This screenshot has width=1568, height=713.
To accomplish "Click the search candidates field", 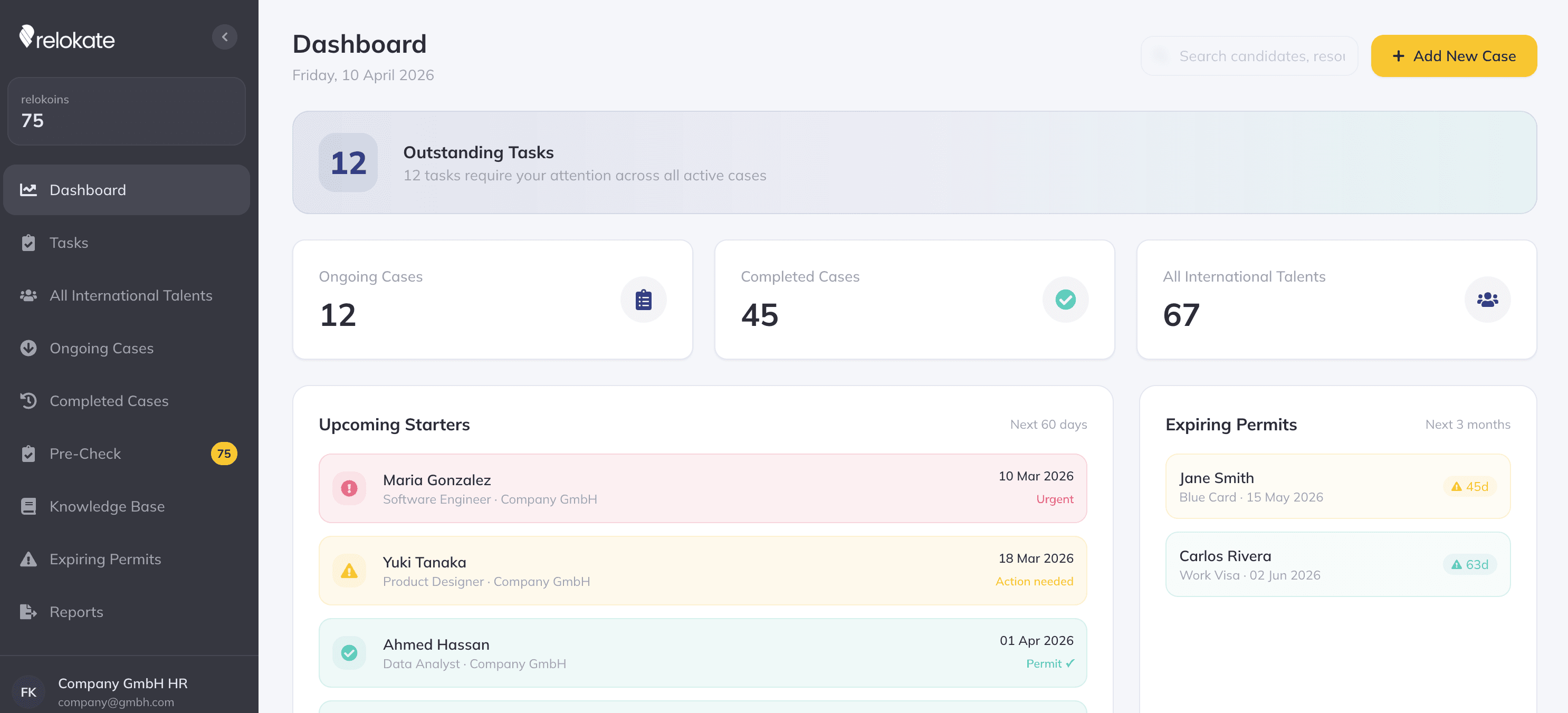I will point(1248,55).
